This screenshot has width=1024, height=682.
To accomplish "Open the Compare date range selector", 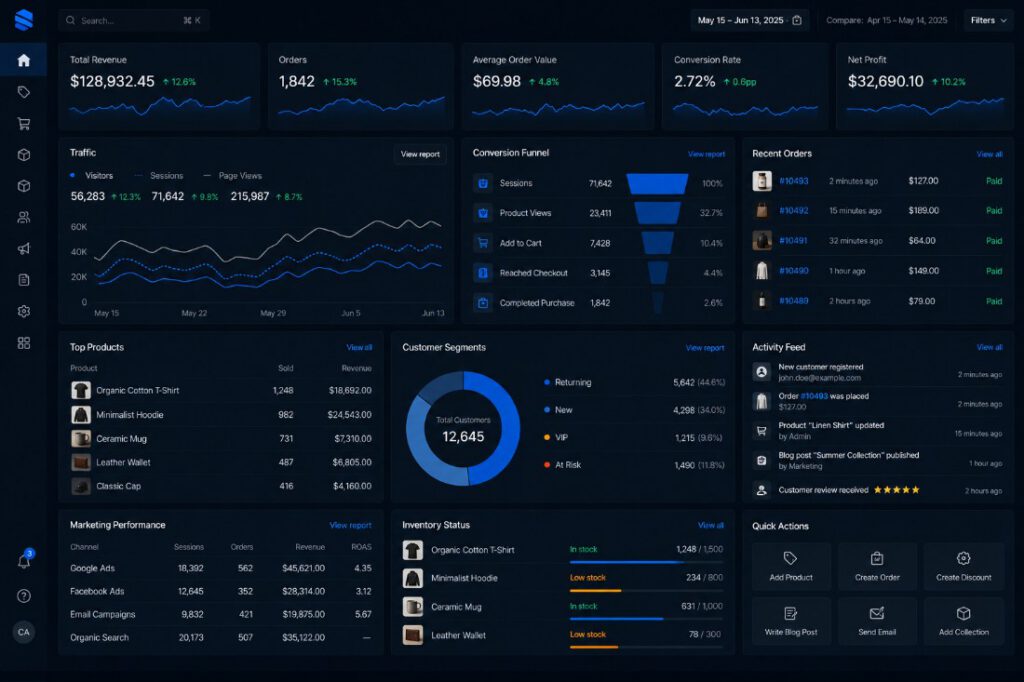I will tap(886, 20).
